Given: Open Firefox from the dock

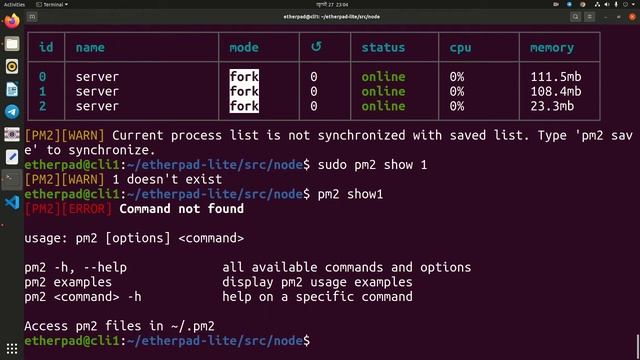Looking at the screenshot, I should tap(12, 20).
